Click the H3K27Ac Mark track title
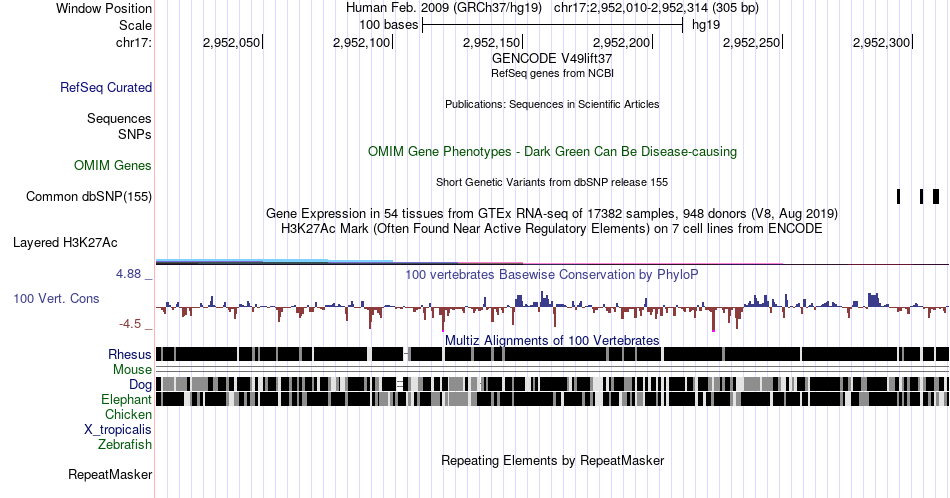 (552, 228)
